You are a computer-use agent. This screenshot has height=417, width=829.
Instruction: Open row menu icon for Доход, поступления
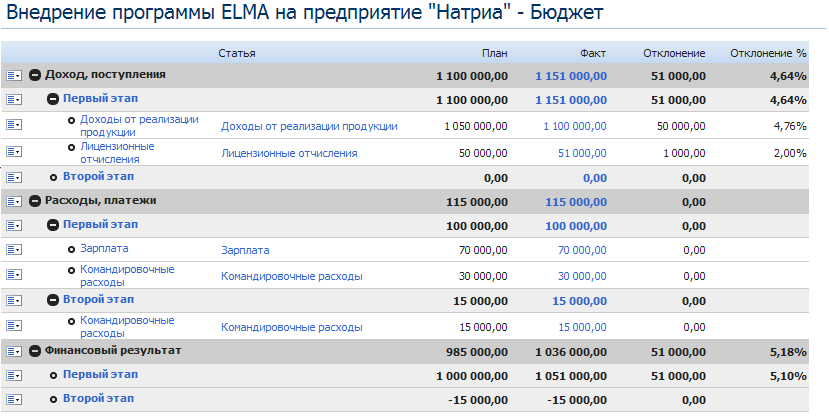coord(14,76)
